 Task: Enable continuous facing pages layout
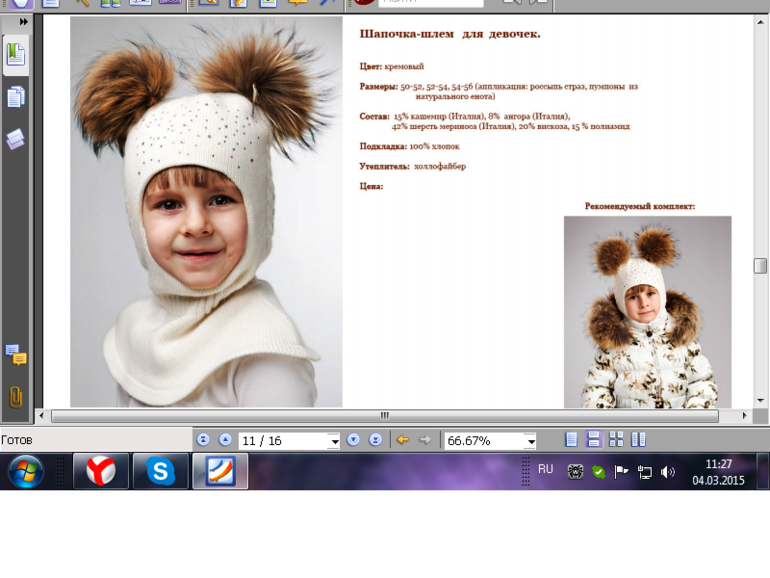coord(616,440)
